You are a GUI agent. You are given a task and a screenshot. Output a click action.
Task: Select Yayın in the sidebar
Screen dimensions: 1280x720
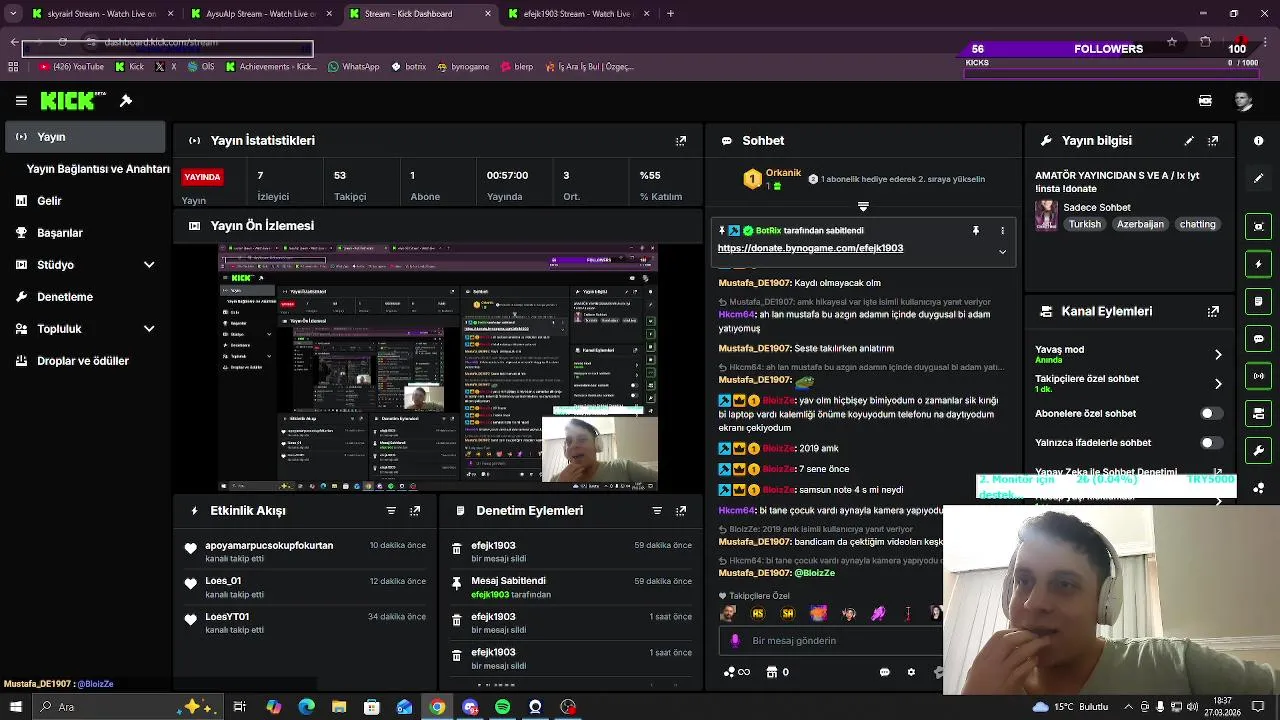[85, 137]
